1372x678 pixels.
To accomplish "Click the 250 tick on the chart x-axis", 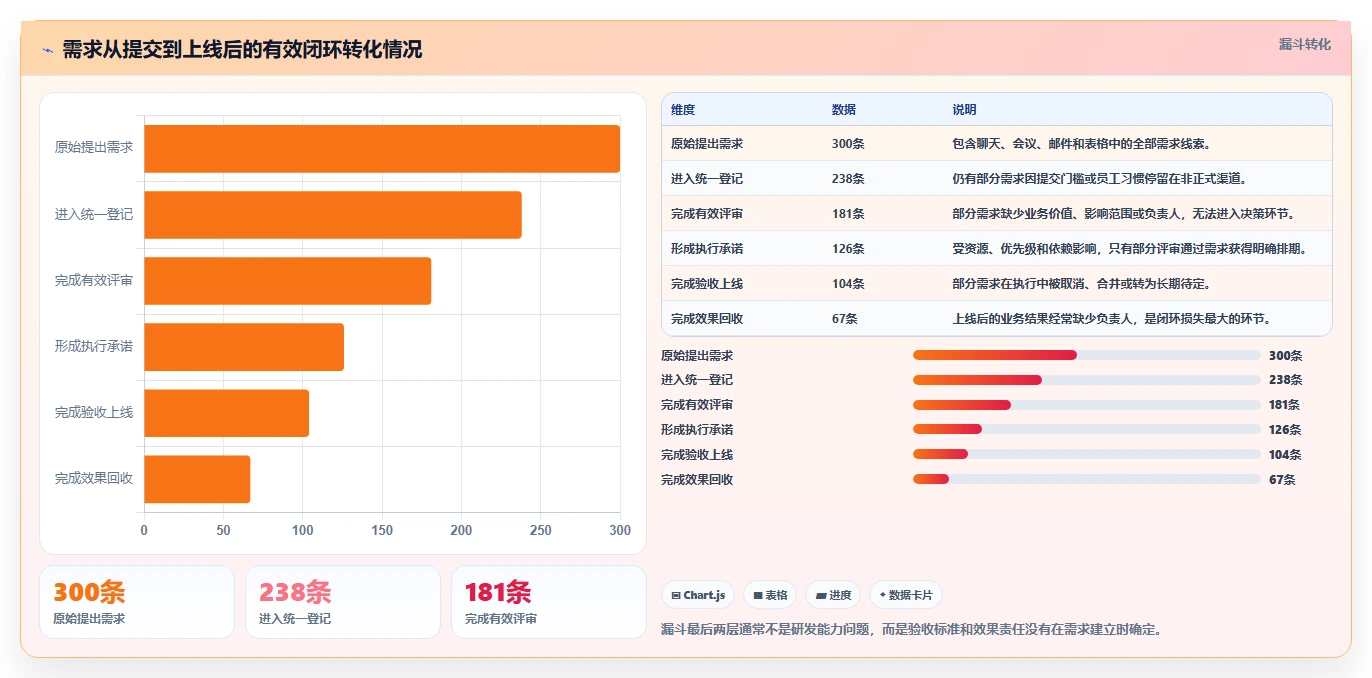I will pos(541,530).
